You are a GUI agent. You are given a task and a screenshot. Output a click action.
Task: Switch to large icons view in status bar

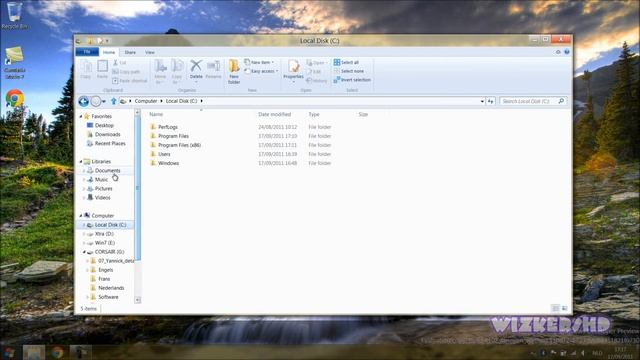tap(564, 309)
